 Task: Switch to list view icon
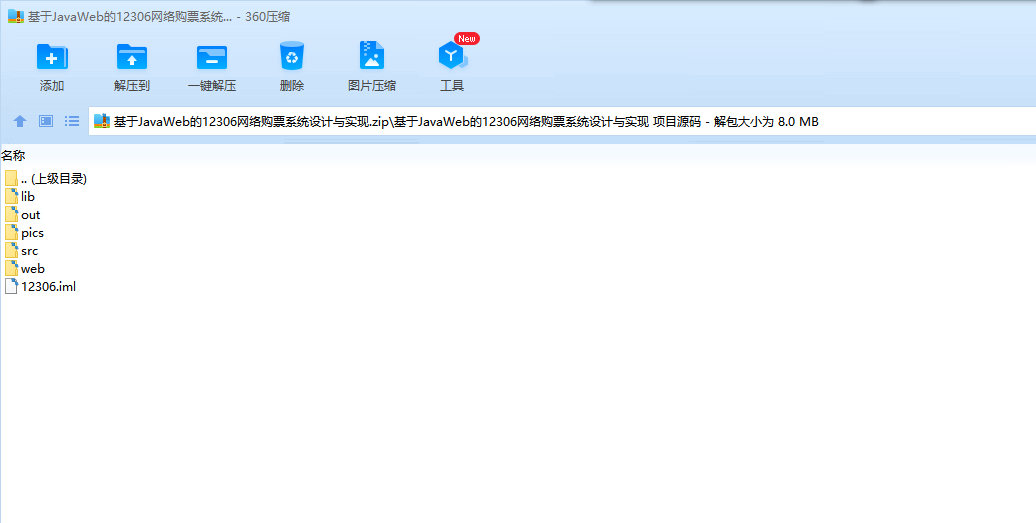72,121
